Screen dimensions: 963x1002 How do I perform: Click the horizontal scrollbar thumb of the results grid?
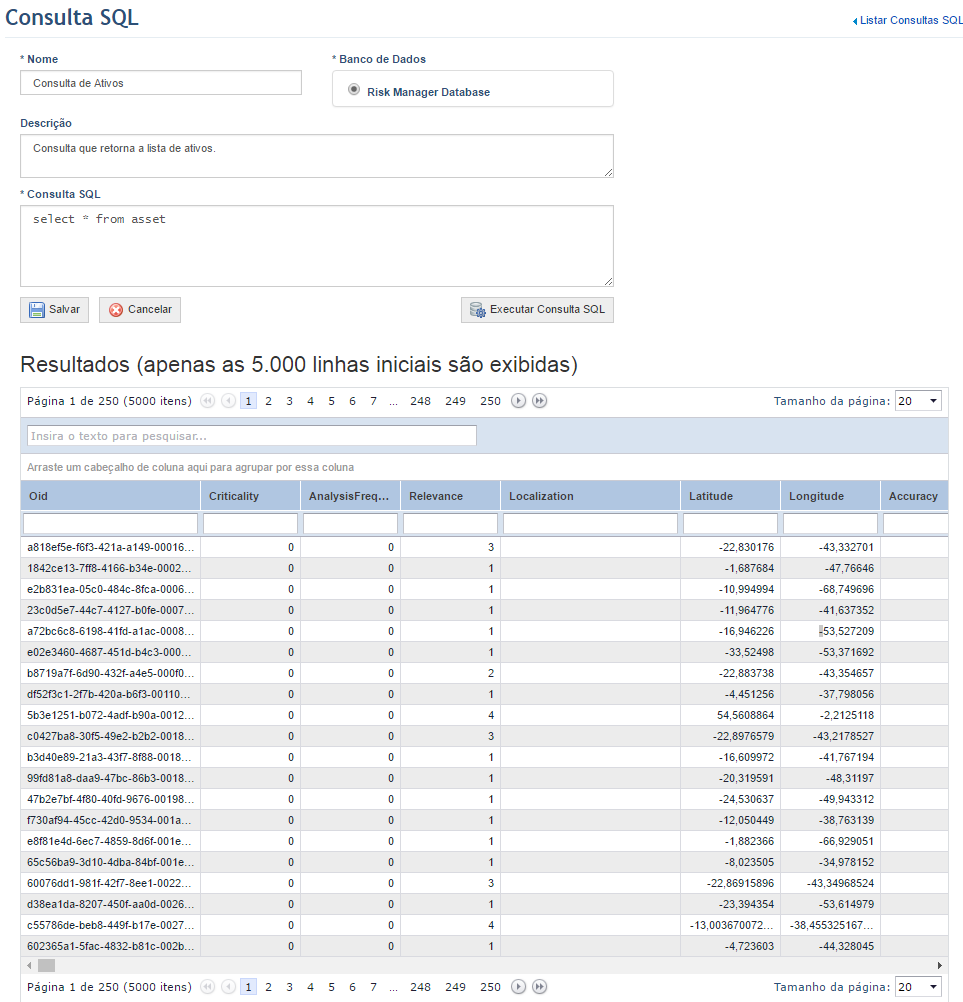[x=47, y=965]
